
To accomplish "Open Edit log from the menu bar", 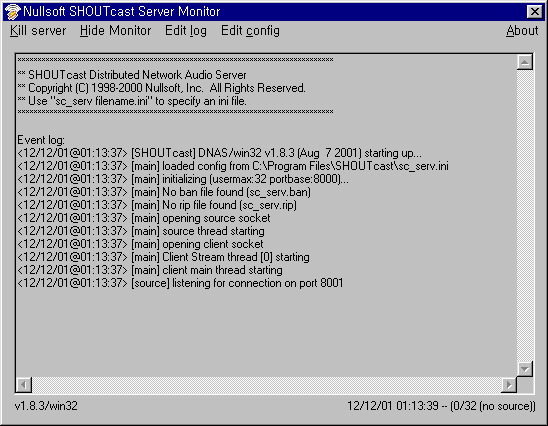I will click(x=186, y=31).
